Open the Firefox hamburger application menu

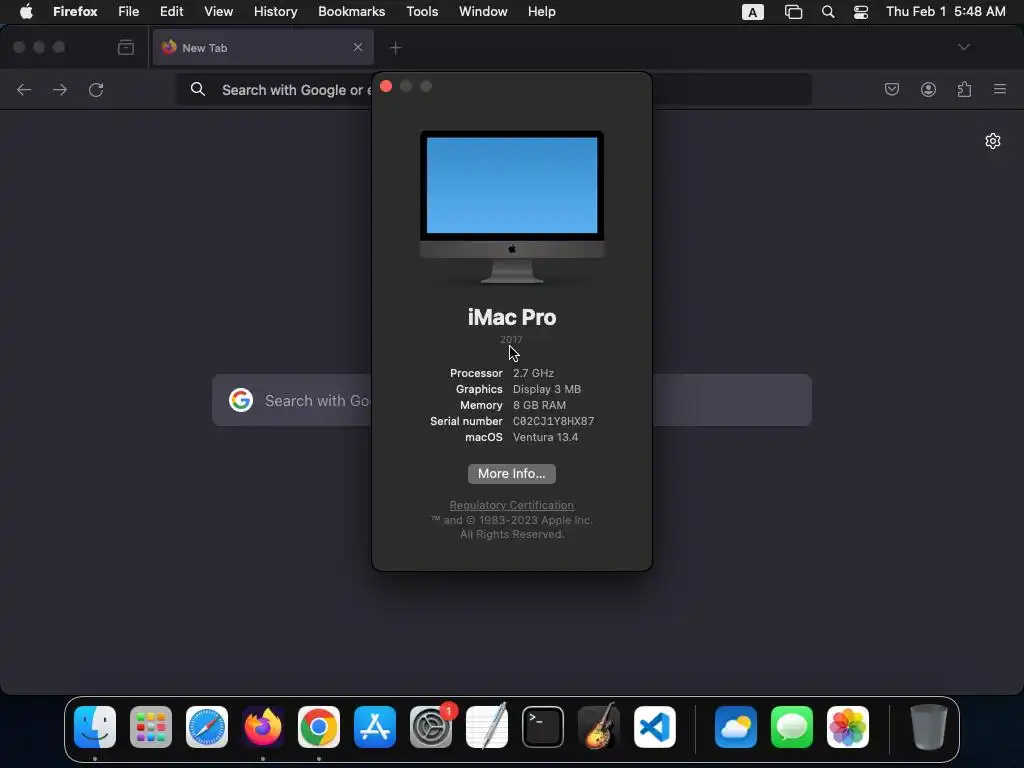click(x=1000, y=89)
